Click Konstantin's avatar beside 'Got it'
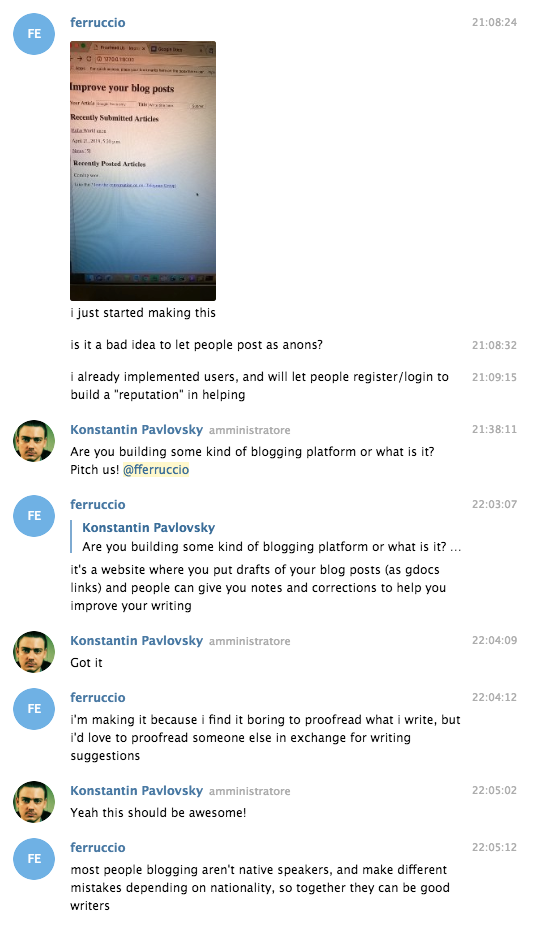 34,652
